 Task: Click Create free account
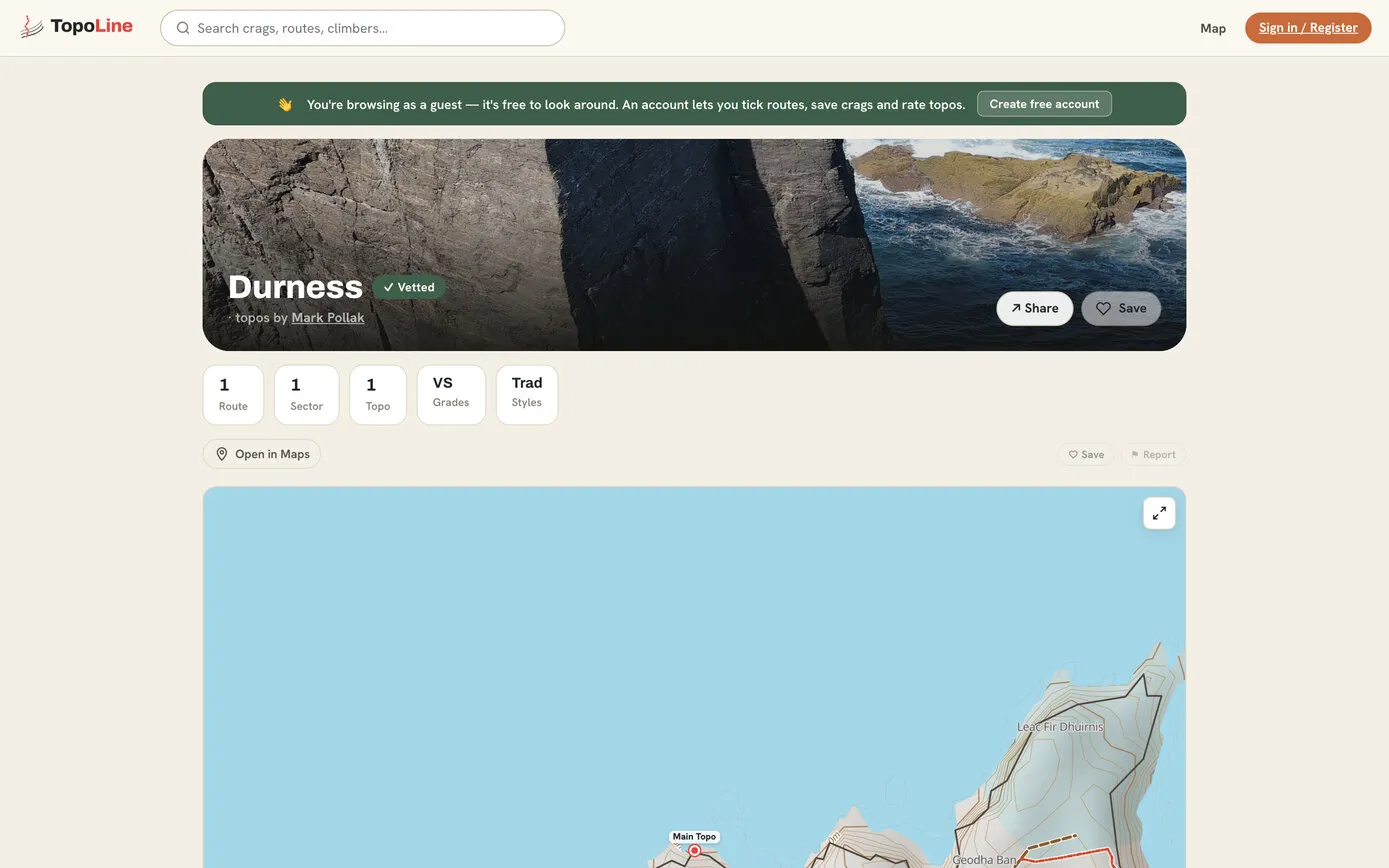click(1044, 104)
